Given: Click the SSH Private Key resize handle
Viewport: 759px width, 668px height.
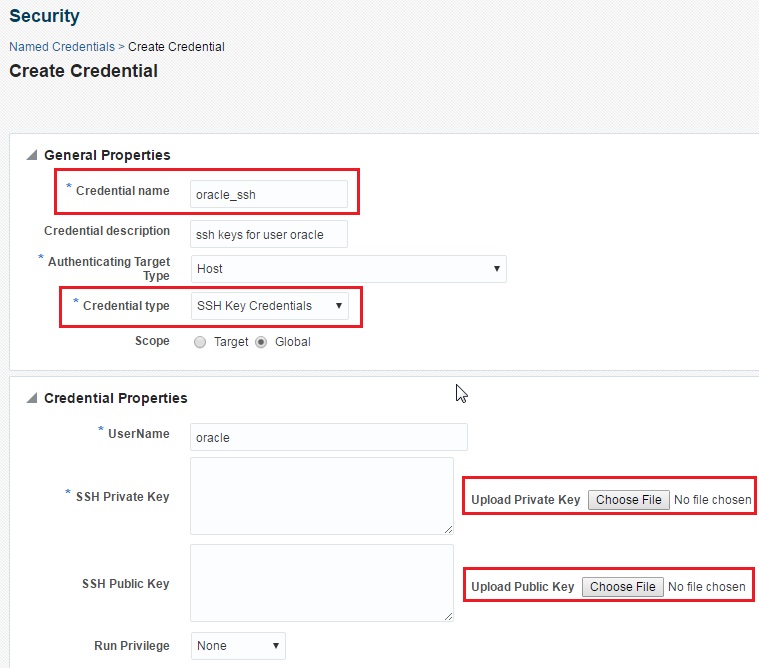Looking at the screenshot, I should 448,529.
